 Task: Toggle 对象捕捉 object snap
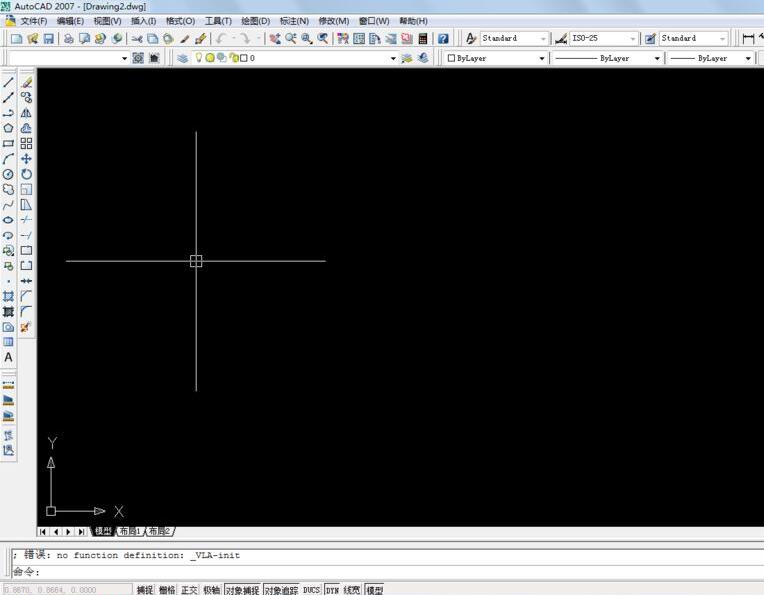[242, 590]
